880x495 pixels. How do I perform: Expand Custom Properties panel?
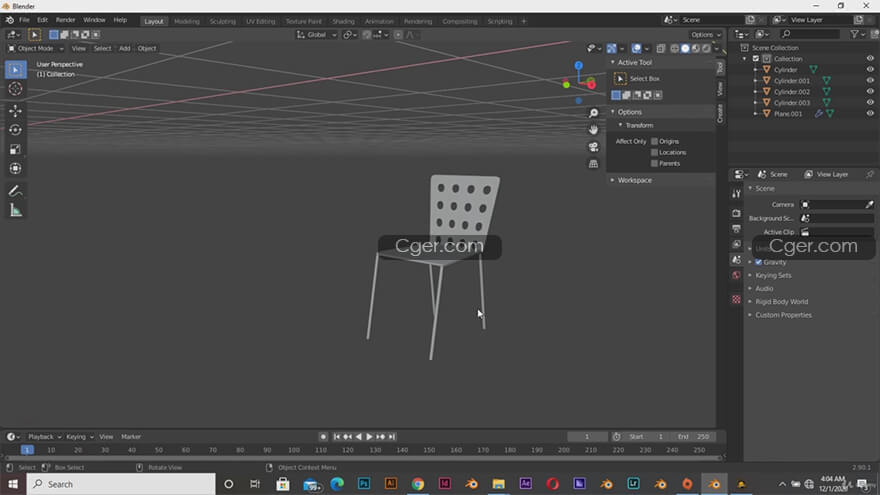tap(783, 315)
